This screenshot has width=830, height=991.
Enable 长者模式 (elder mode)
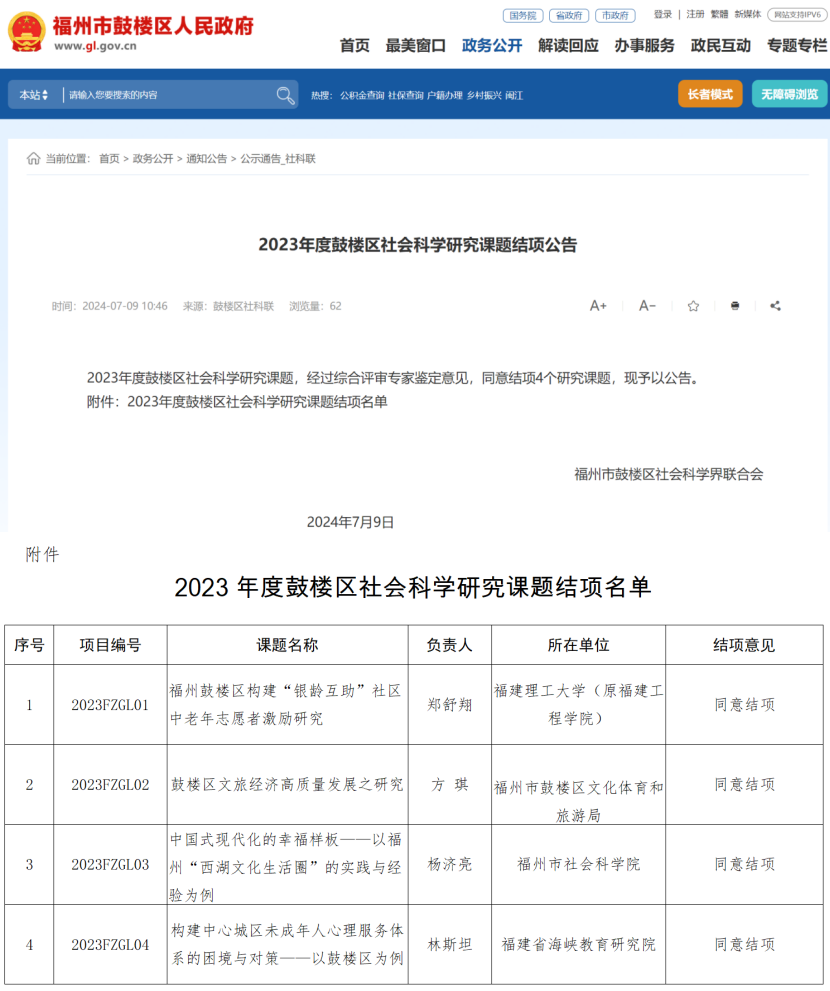coord(712,93)
